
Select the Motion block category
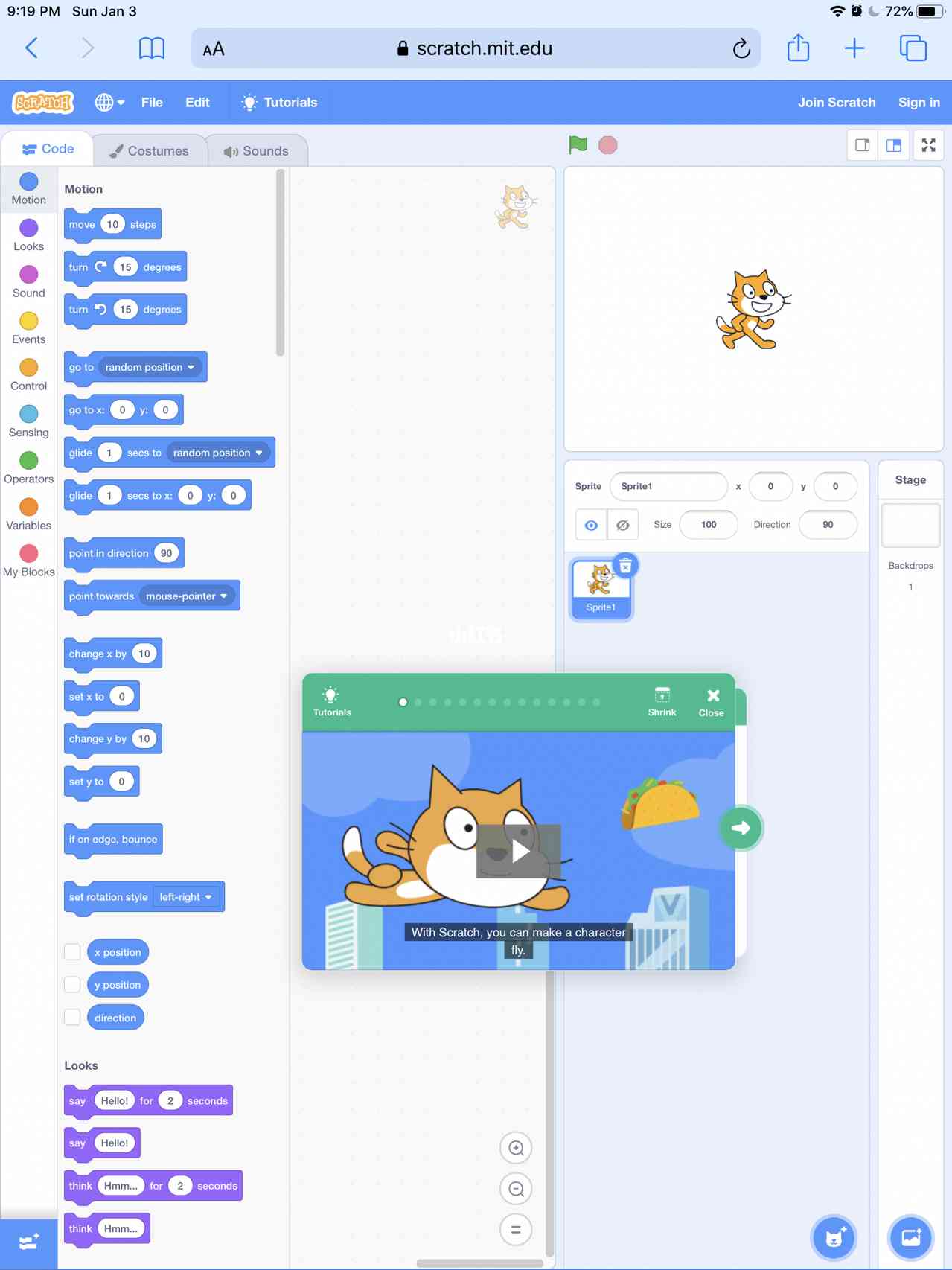(29, 188)
